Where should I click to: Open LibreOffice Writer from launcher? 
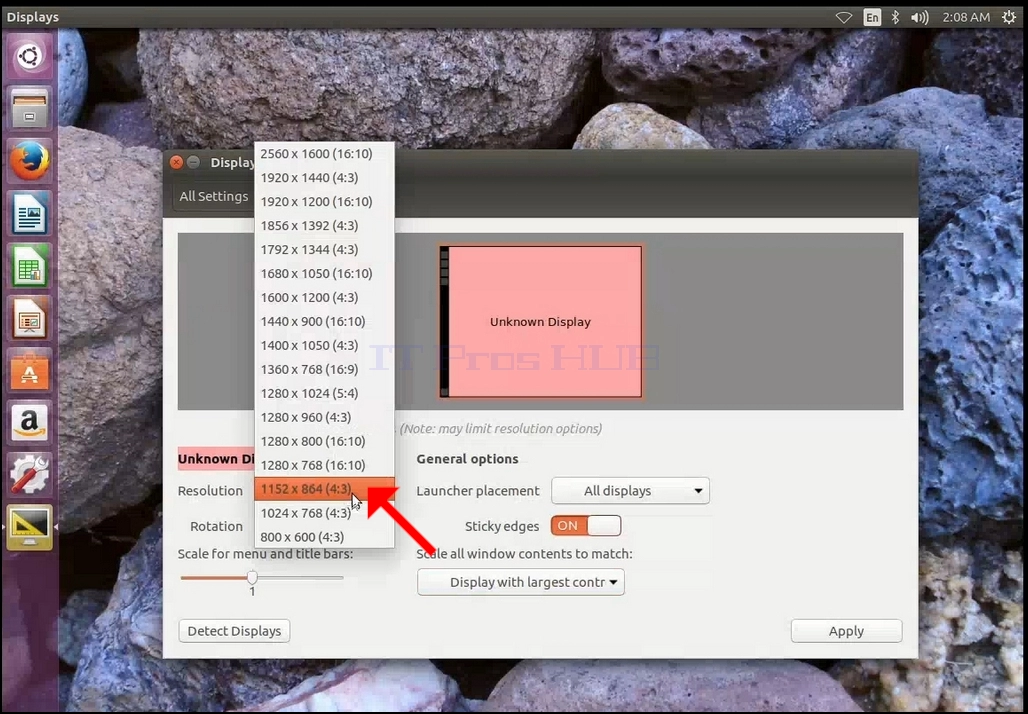click(29, 213)
